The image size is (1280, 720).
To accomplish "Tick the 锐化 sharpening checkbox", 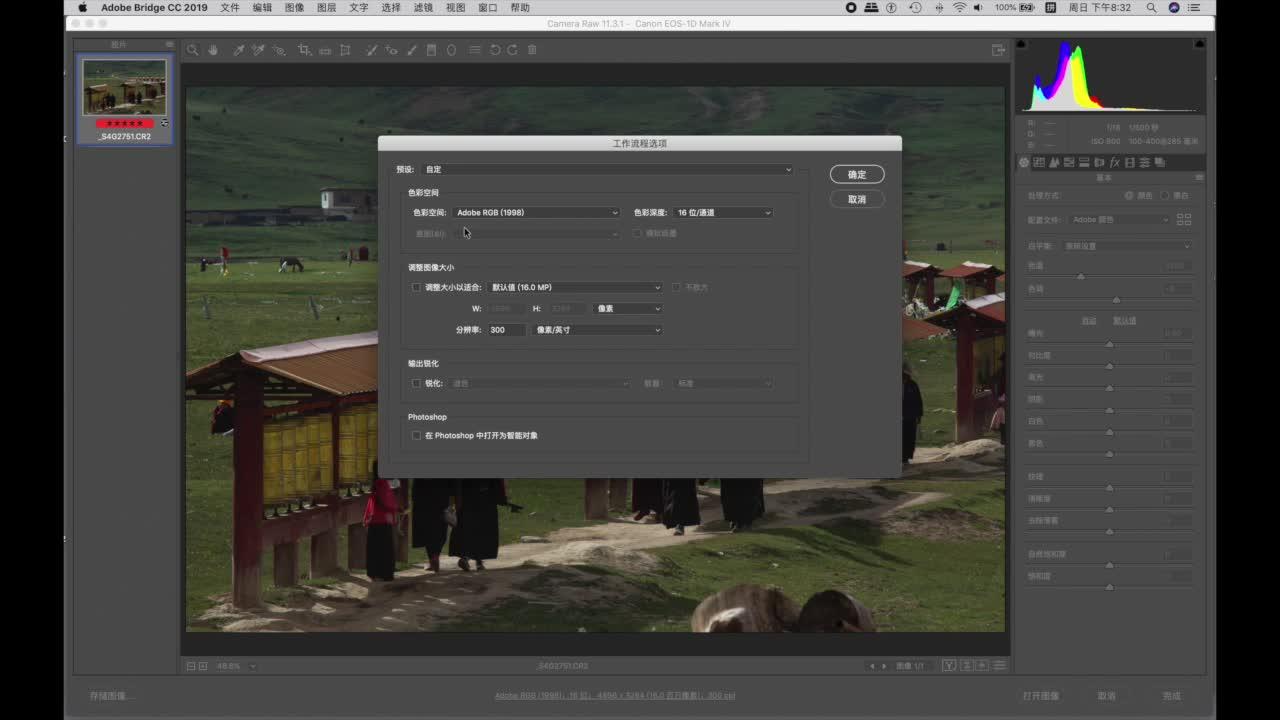I will 417,384.
